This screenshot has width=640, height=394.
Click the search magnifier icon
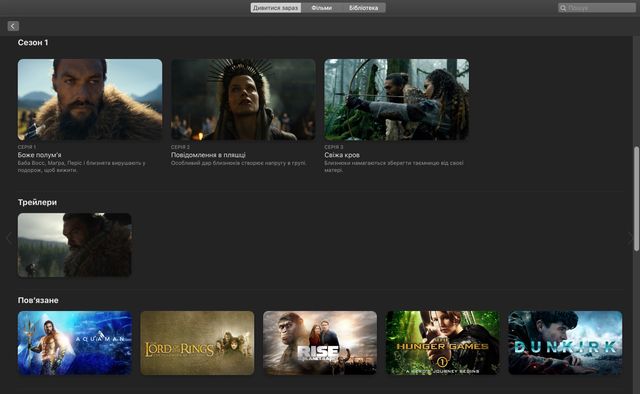point(563,8)
